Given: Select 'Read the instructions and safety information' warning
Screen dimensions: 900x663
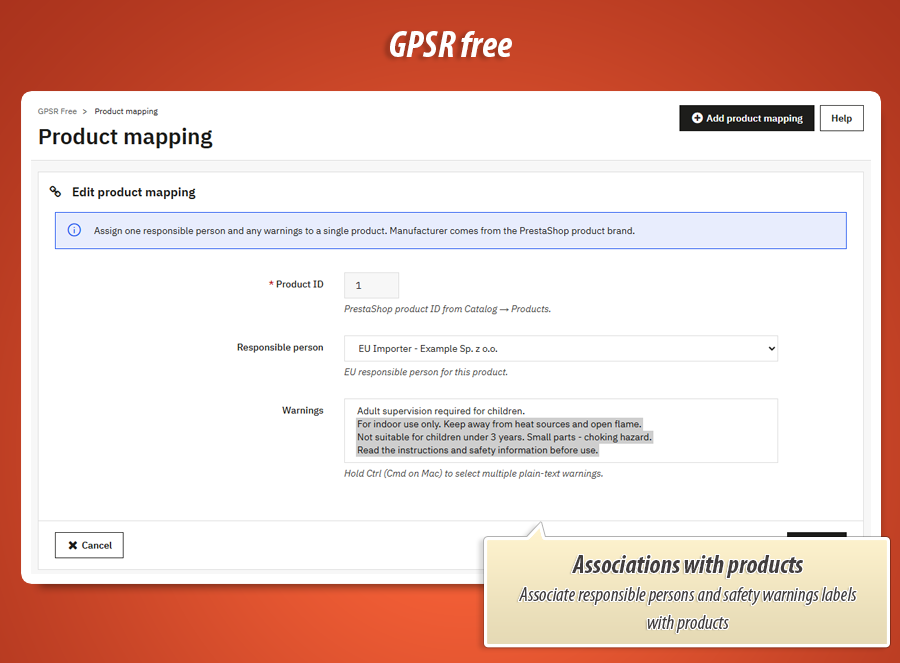Looking at the screenshot, I should click(x=478, y=450).
